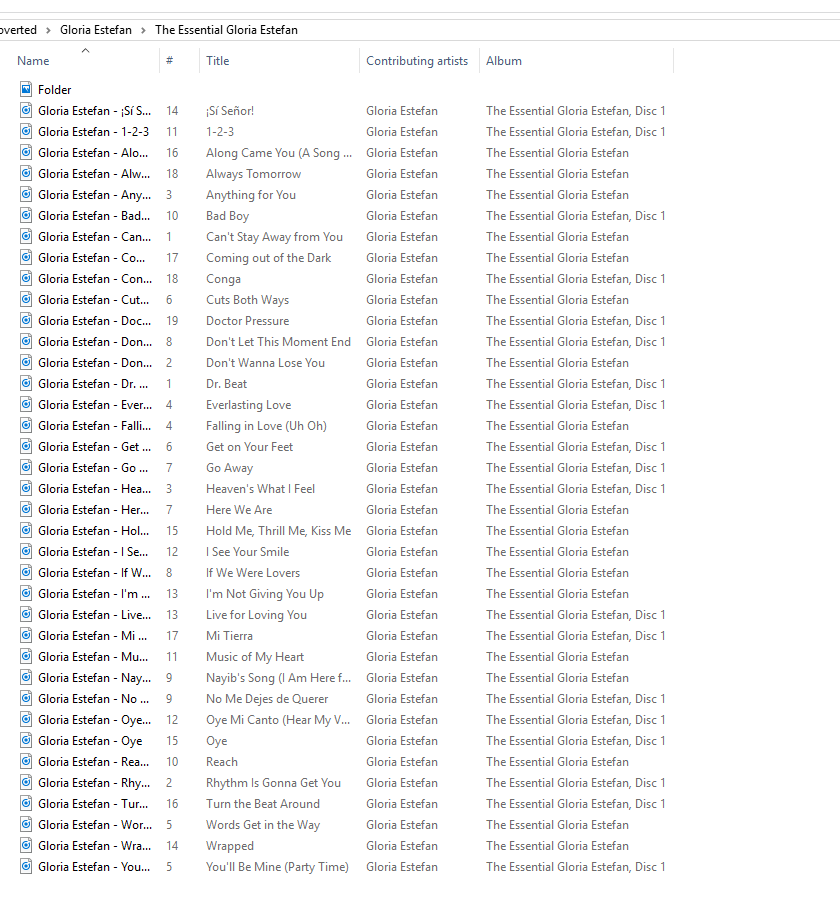Screen dimensions: 840x924
Task: Click file name Gloria Estefan - Tur...
Action: [x=93, y=804]
